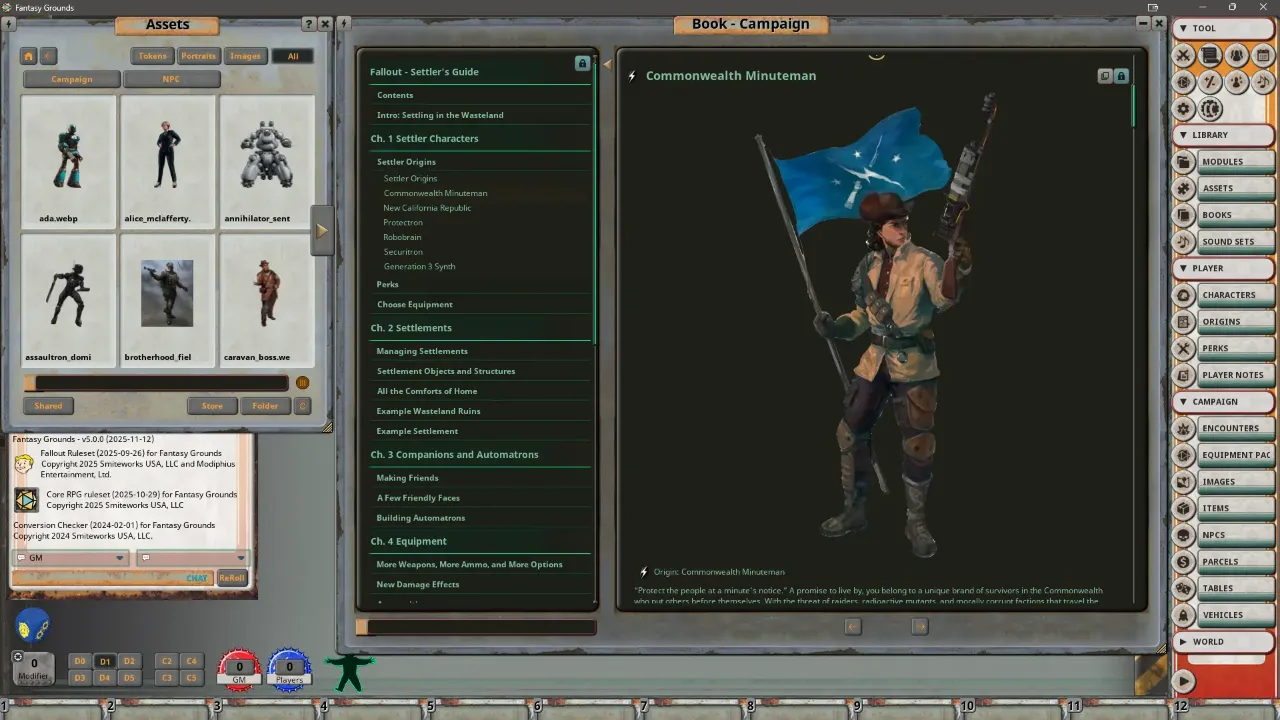Open the options gear tool

[1184, 109]
